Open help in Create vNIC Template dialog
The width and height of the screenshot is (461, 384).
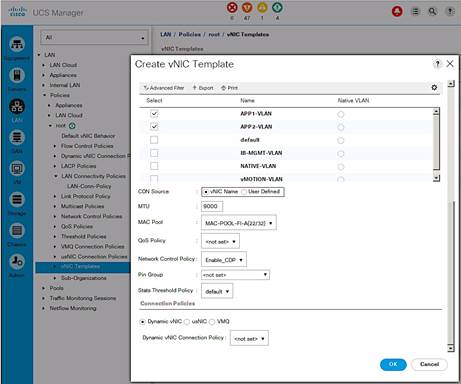pyautogui.click(x=437, y=64)
